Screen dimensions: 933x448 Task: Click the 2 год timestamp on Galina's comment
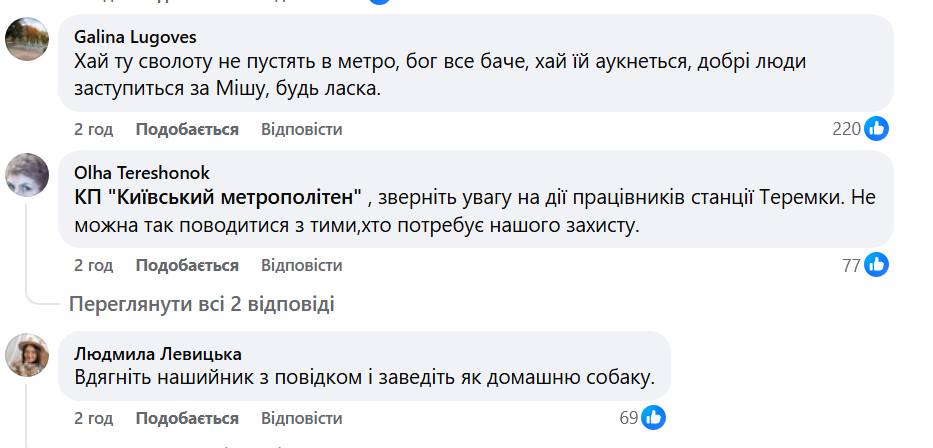click(93, 129)
